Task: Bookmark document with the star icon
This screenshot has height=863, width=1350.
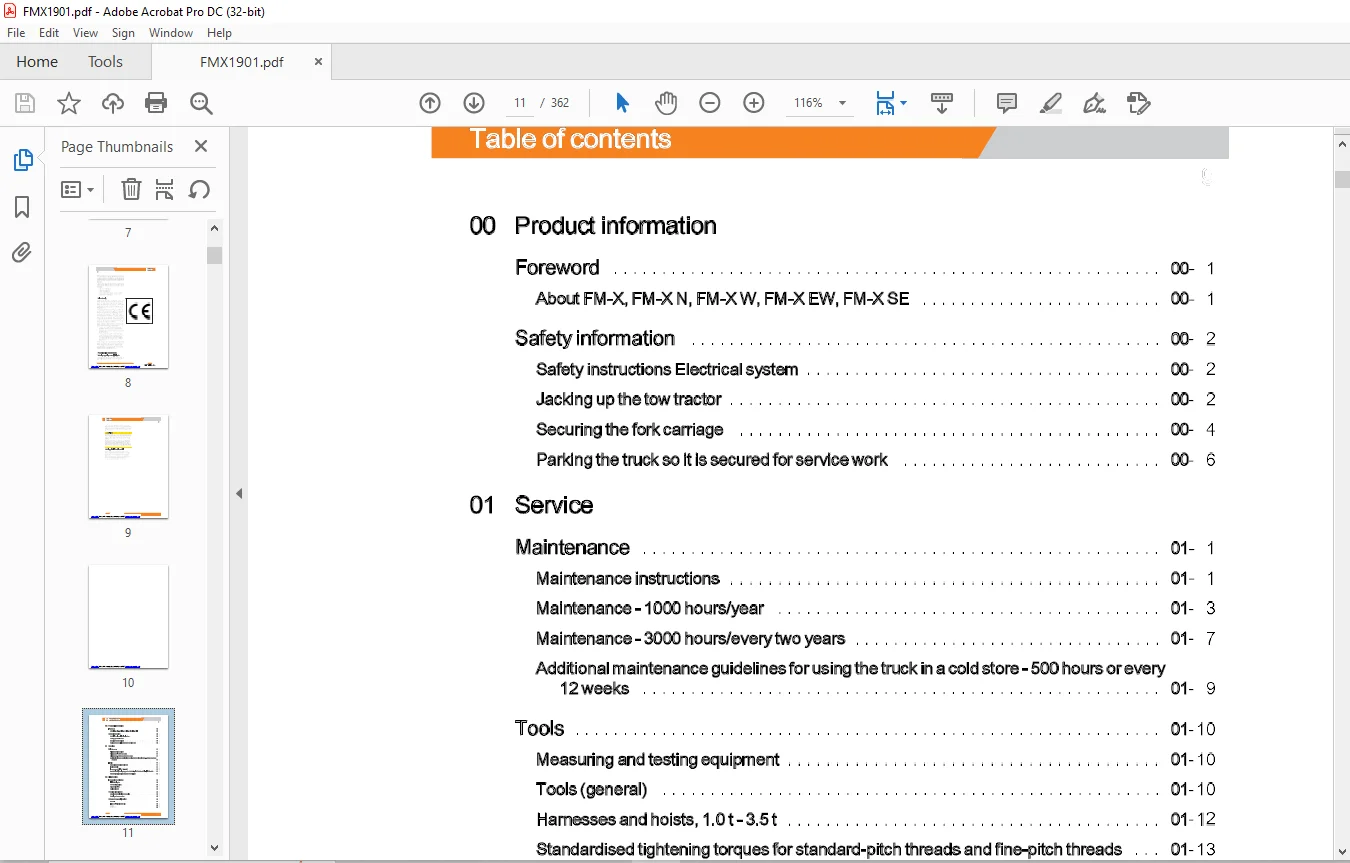Action: 68,103
